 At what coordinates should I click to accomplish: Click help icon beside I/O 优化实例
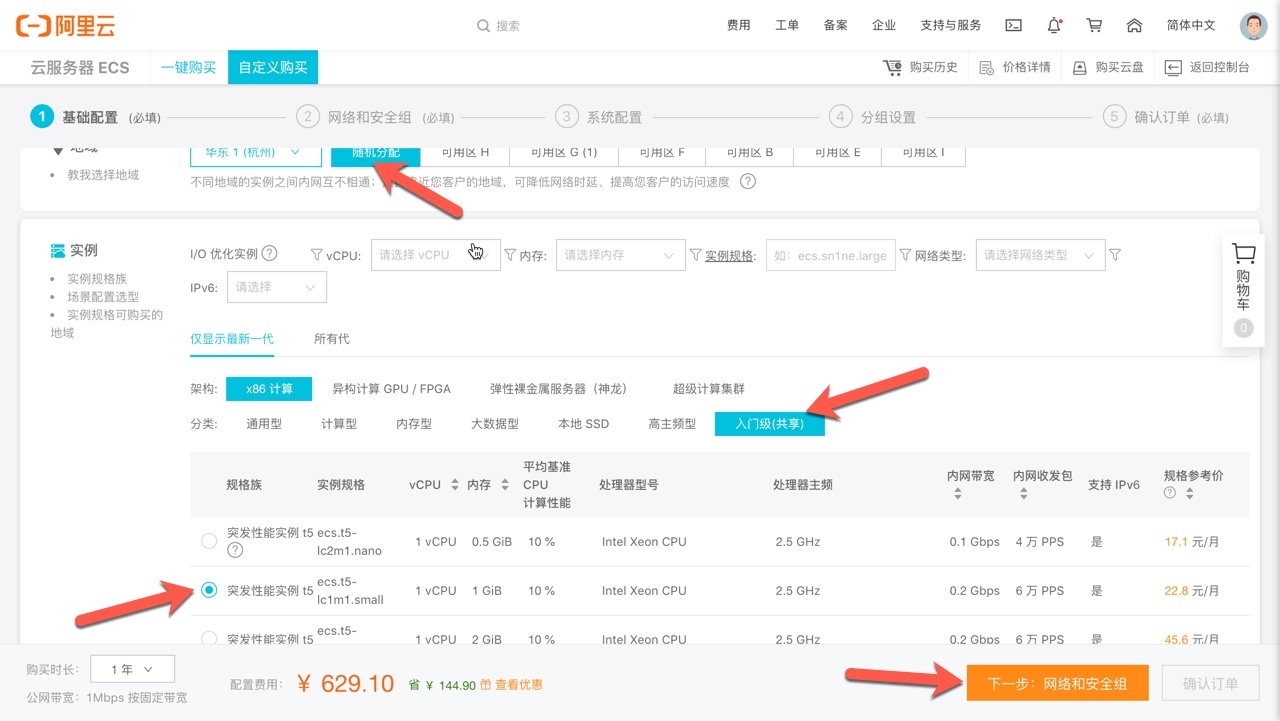point(269,254)
